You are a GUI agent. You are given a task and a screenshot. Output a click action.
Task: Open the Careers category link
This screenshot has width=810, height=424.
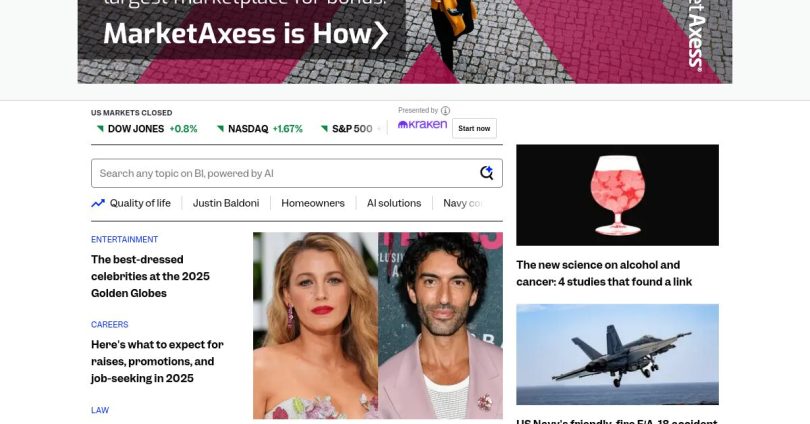pos(110,324)
